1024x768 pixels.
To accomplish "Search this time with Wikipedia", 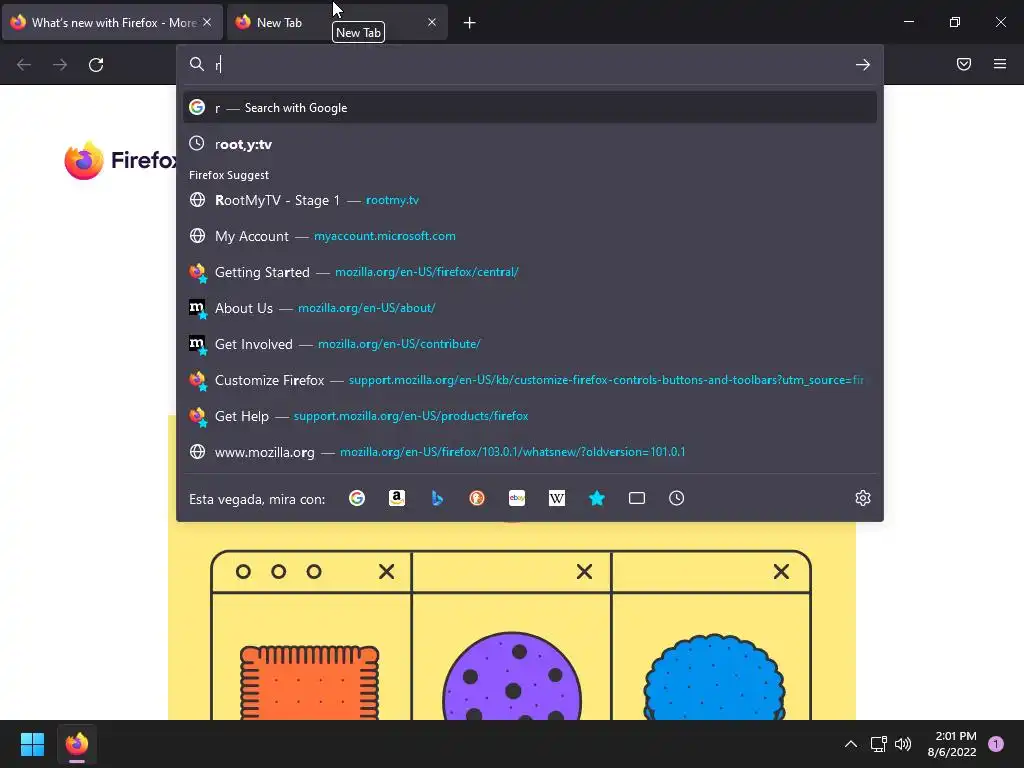I will (x=557, y=498).
